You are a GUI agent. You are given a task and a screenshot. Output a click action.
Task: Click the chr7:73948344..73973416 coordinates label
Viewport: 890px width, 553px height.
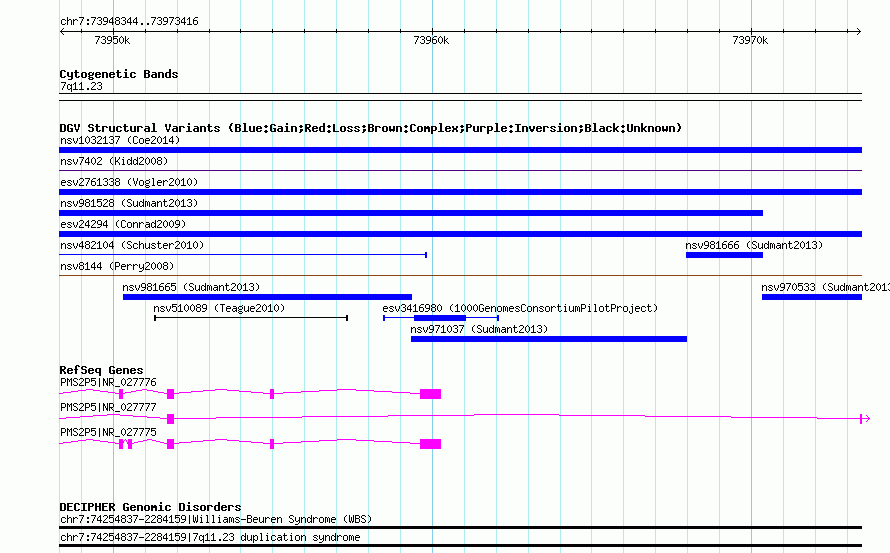coord(129,22)
